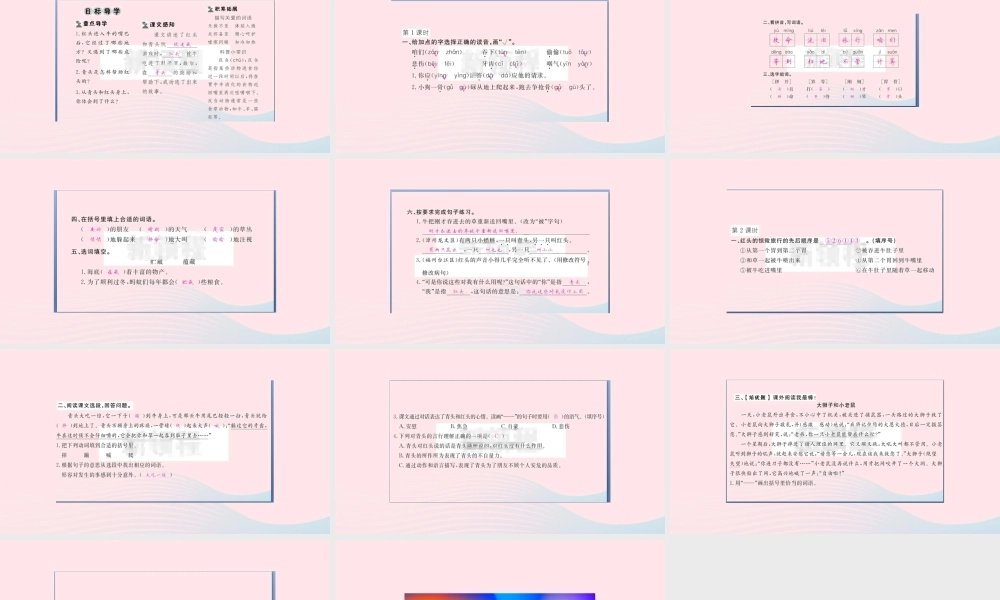
Task: Click the 积累拓展 heading in first slide
Action: tap(223, 9)
